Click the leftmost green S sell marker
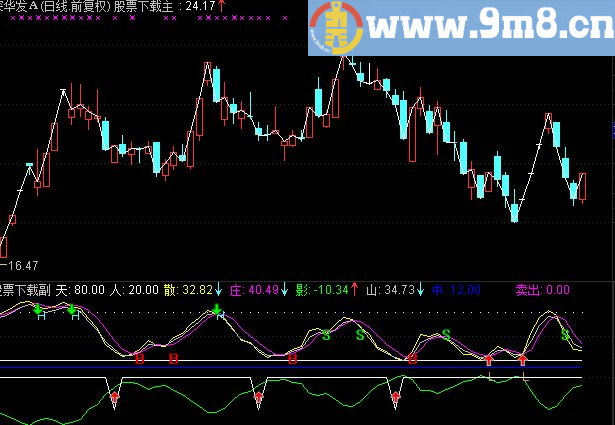Screen dimensions: 615x425 click(x=326, y=336)
